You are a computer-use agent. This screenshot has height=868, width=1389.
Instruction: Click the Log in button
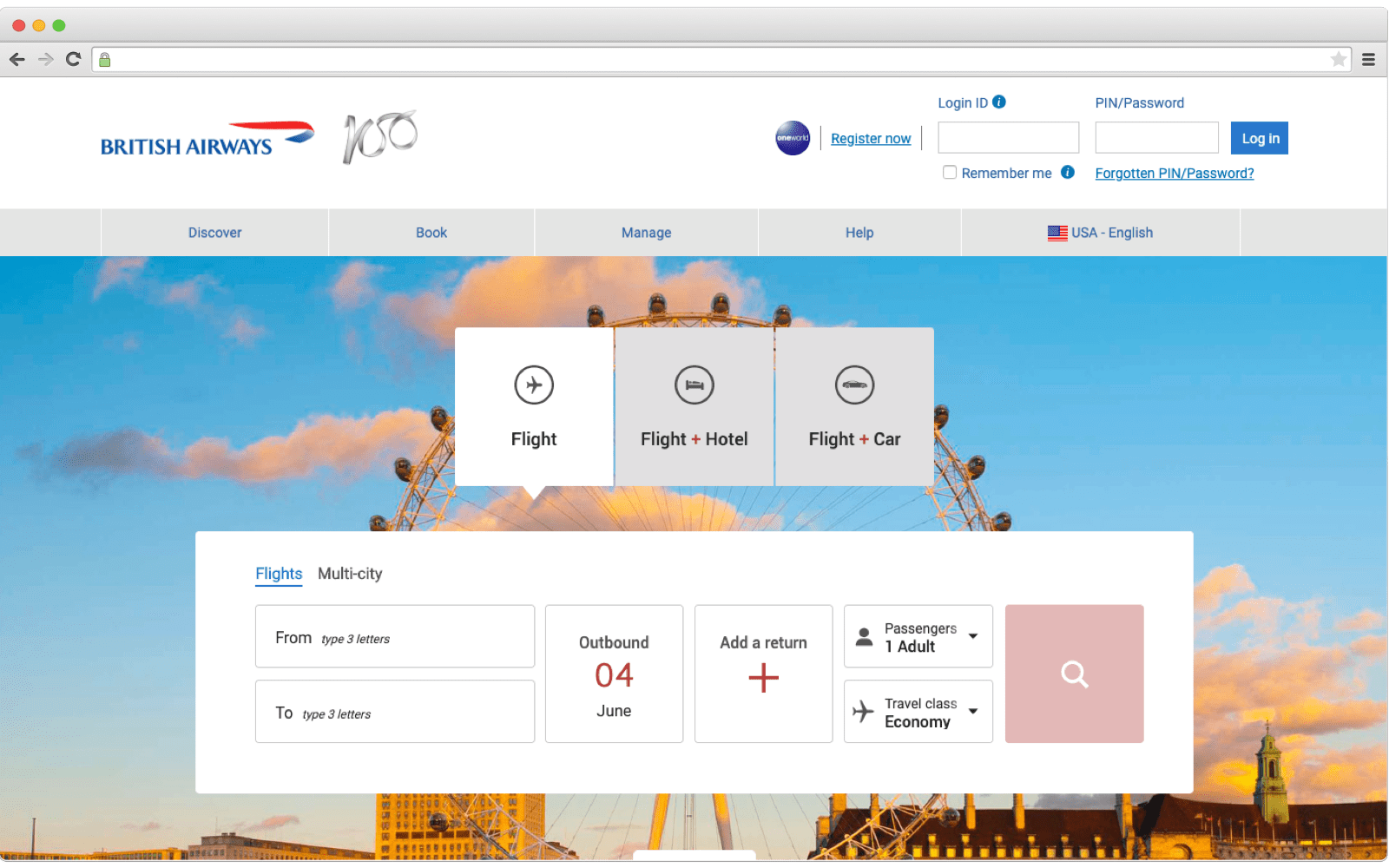click(x=1260, y=138)
